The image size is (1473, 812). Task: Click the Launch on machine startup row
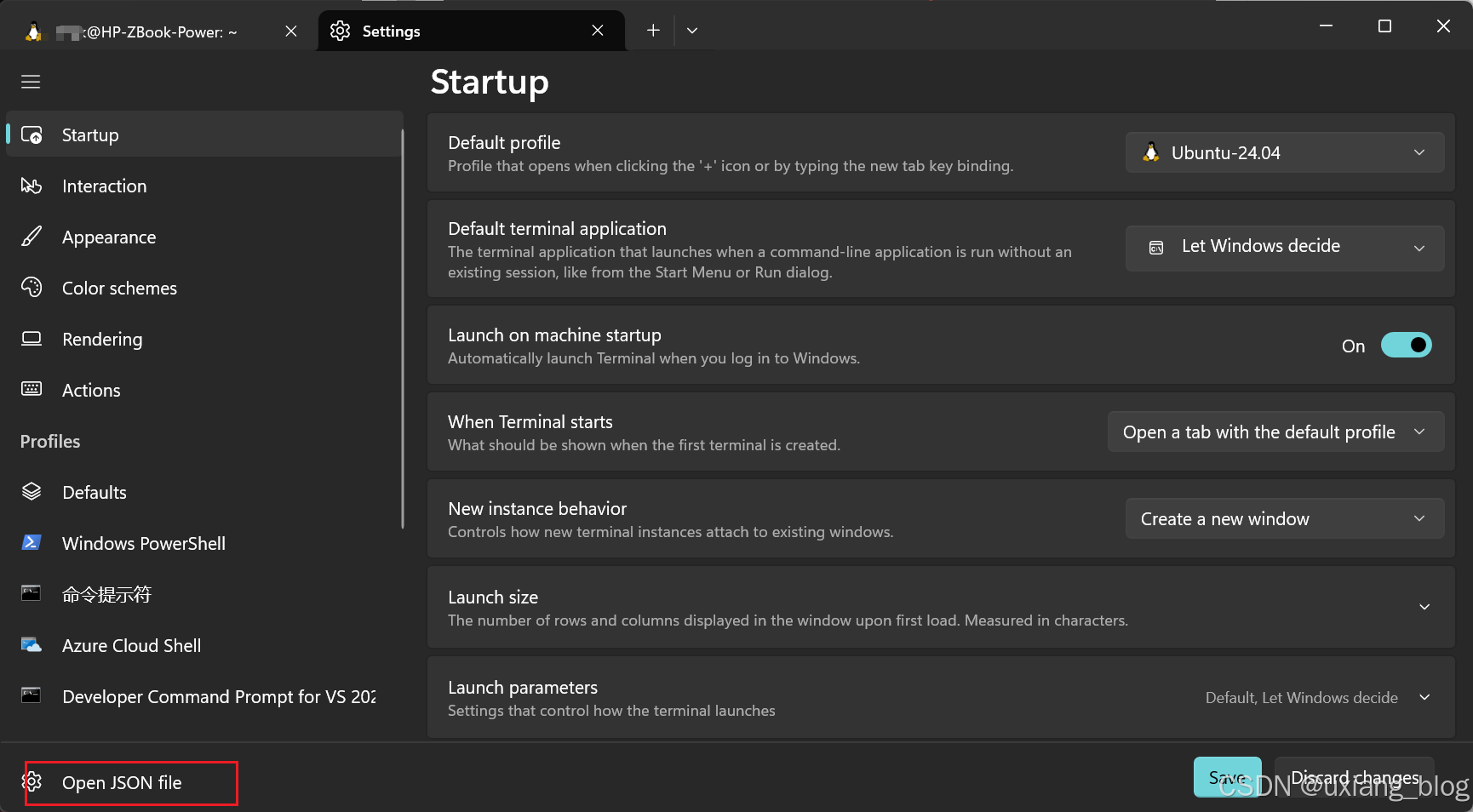tap(941, 345)
